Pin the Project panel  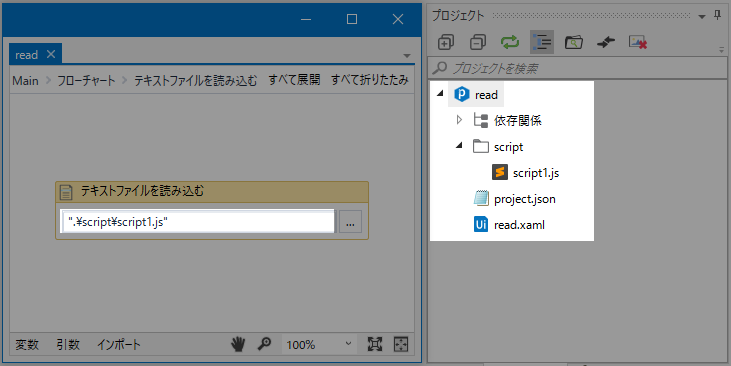pyautogui.click(x=717, y=15)
